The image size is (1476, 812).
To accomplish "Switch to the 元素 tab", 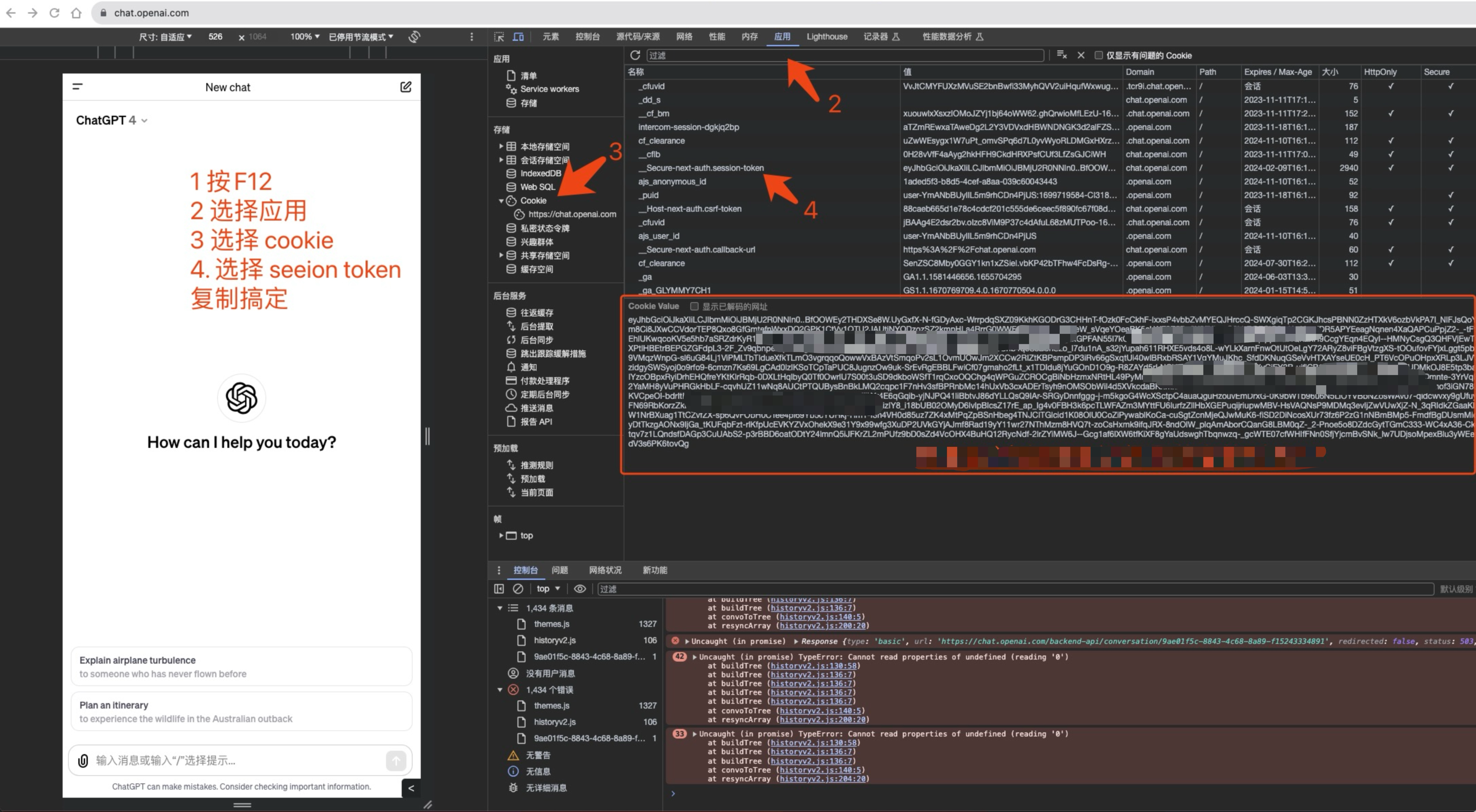I will pyautogui.click(x=551, y=37).
